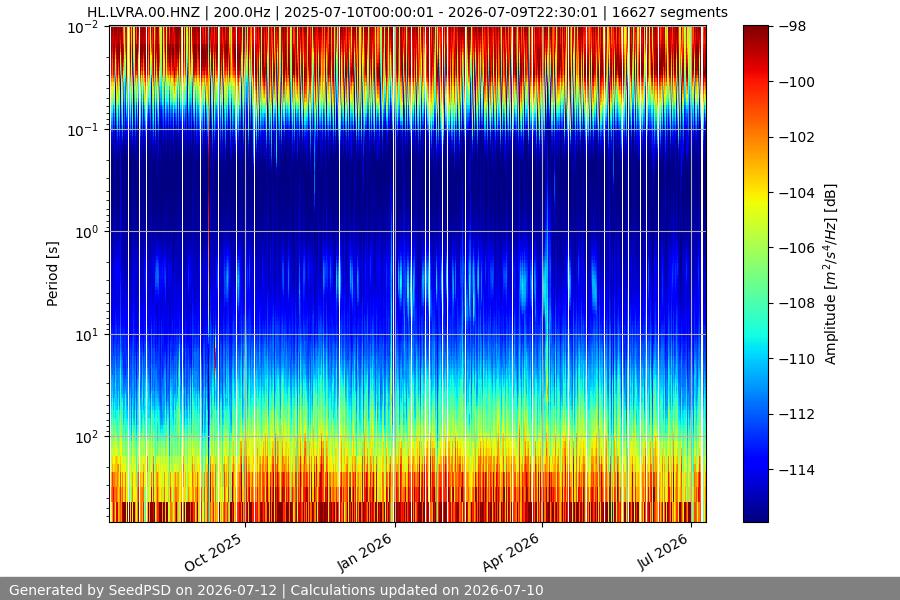Click the -106 colorbar tick label

[797, 248]
